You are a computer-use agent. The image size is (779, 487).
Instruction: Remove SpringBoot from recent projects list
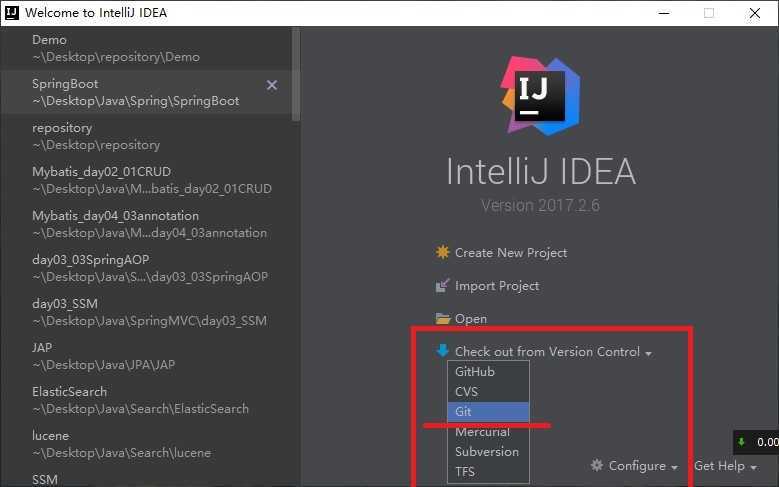click(272, 85)
